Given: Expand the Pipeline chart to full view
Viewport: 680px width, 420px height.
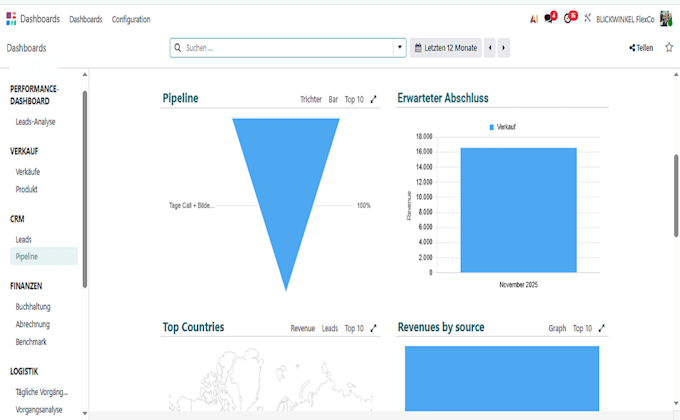Looking at the screenshot, I should pyautogui.click(x=373, y=99).
